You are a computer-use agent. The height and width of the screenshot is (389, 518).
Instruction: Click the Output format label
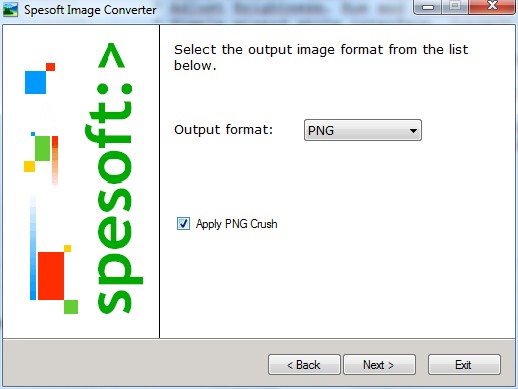tap(223, 130)
